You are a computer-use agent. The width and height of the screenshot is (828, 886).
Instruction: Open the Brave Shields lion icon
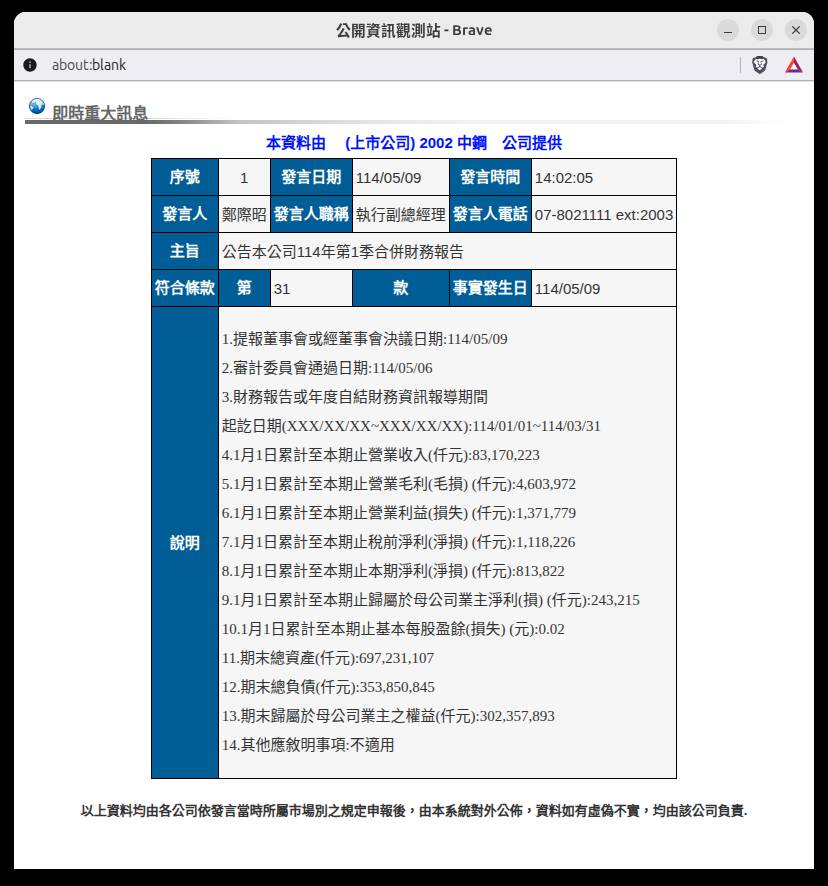point(760,65)
